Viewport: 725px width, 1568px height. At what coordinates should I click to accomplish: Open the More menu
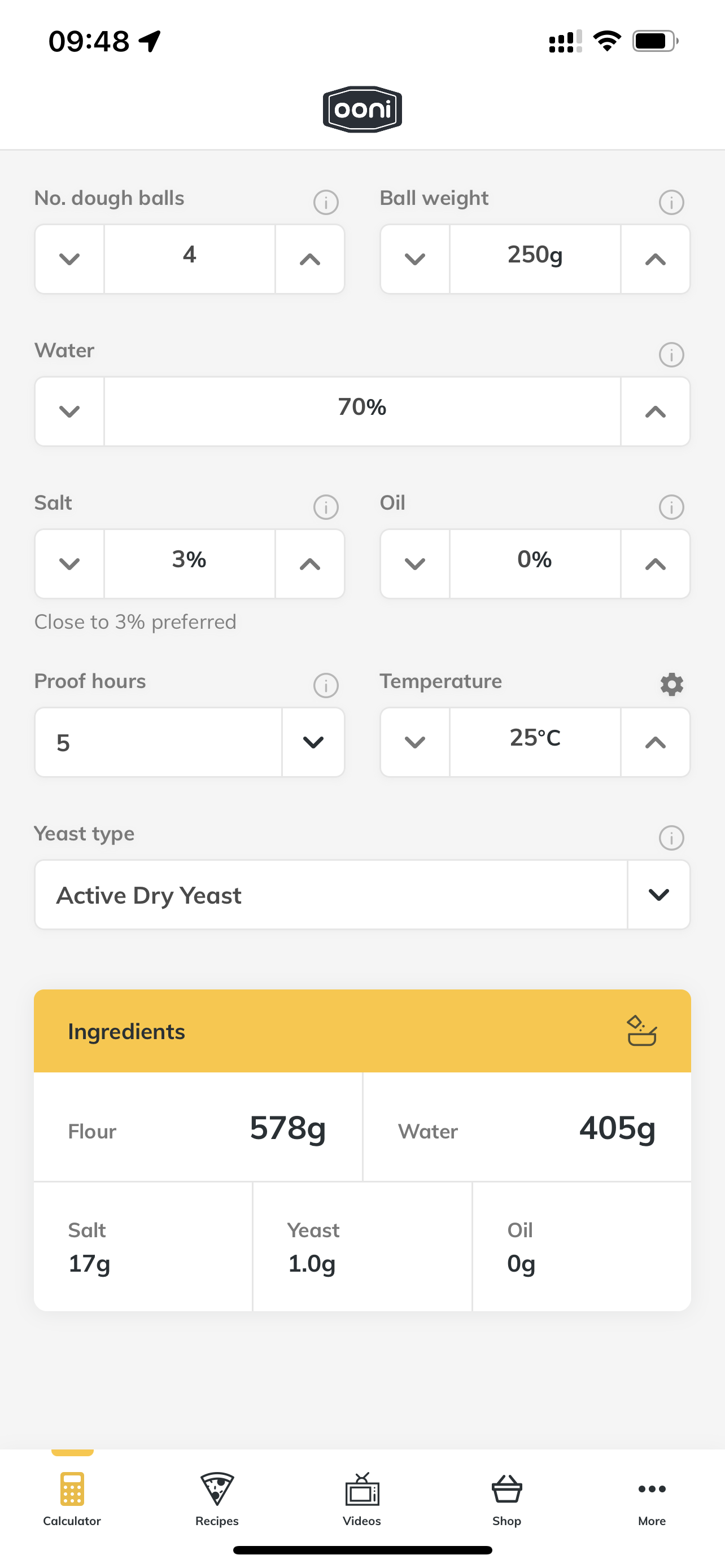652,1499
